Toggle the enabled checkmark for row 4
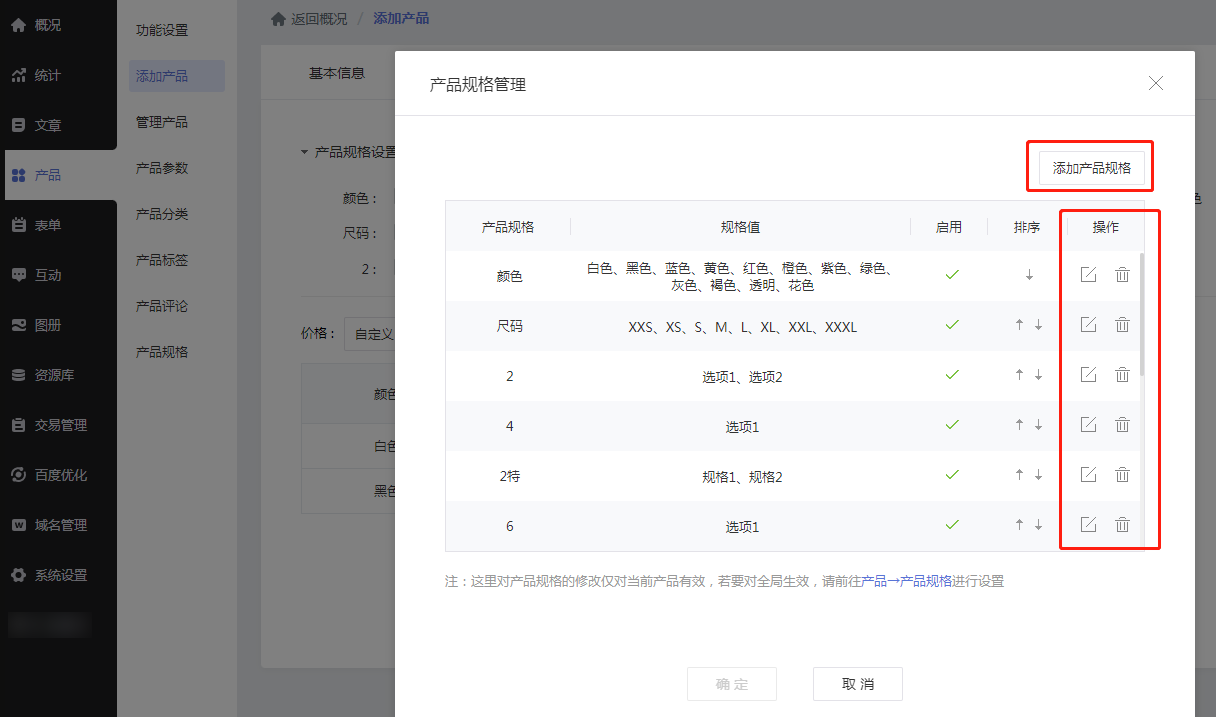 point(952,425)
